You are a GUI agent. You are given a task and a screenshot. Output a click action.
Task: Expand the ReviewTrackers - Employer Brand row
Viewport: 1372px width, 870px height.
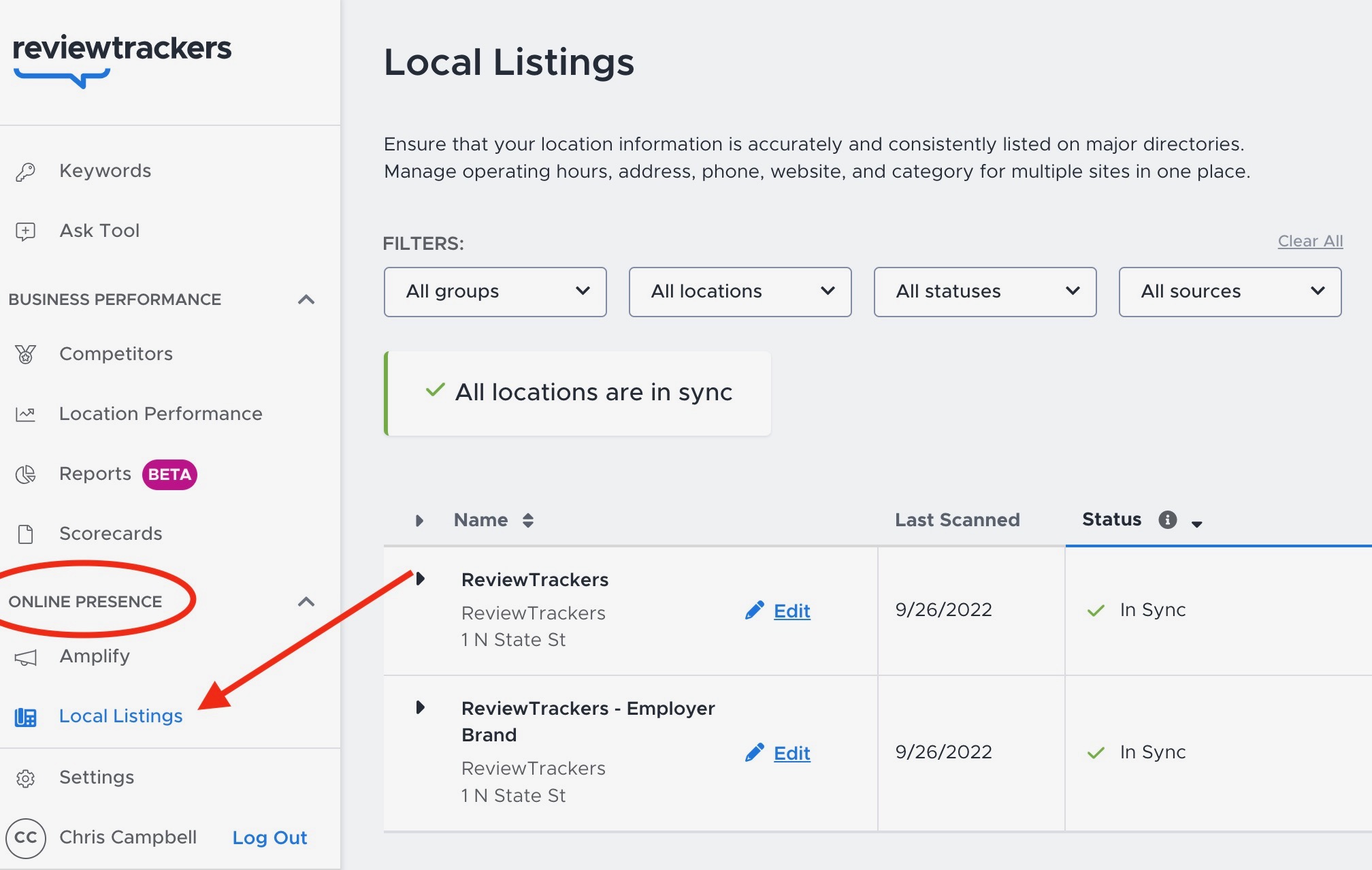421,707
